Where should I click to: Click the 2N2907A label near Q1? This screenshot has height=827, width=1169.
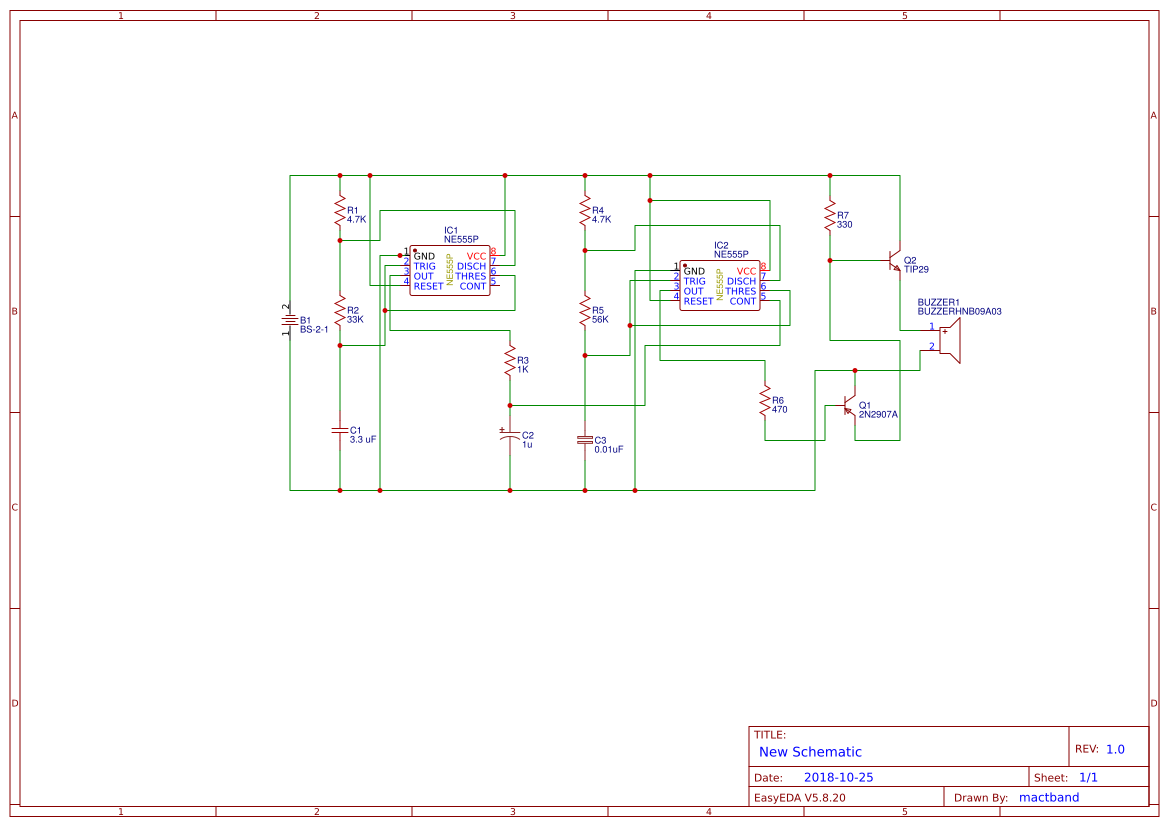[x=877, y=415]
